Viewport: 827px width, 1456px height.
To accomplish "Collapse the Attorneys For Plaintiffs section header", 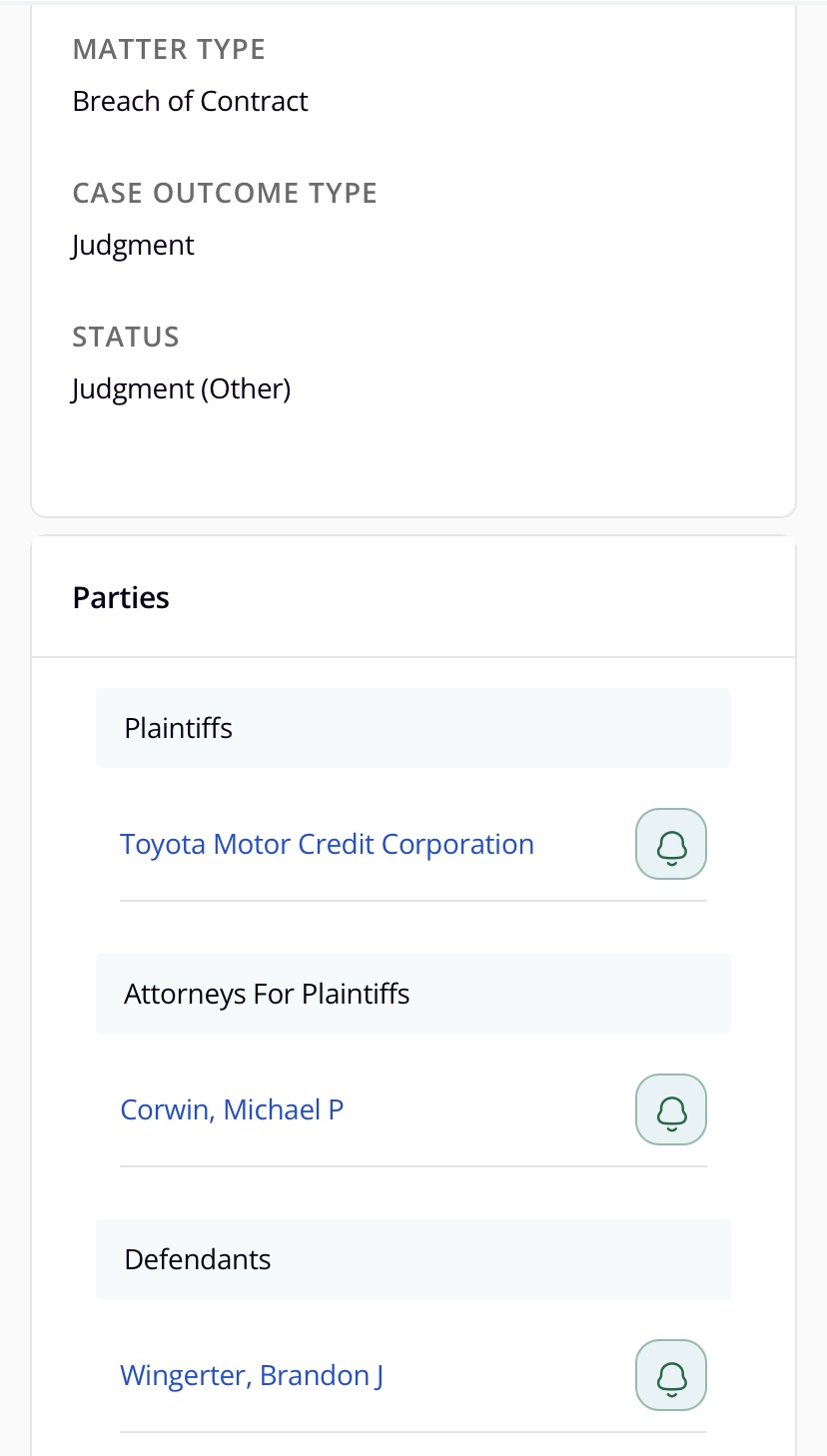I will (x=413, y=994).
